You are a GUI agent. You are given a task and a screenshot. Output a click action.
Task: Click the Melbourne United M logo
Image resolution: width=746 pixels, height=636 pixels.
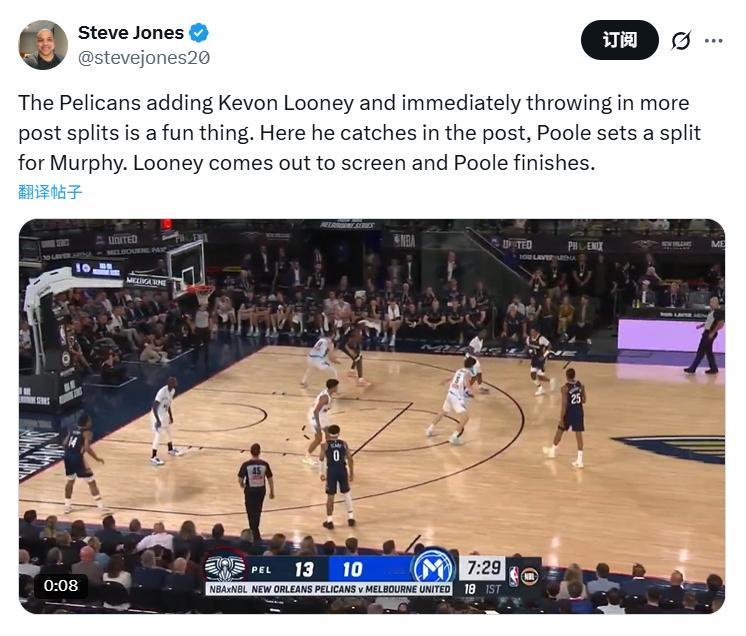pyautogui.click(x=433, y=567)
